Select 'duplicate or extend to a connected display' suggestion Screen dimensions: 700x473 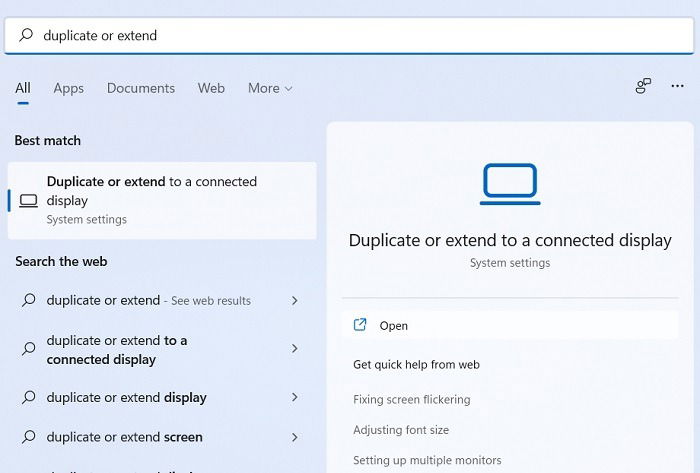[x=162, y=349]
